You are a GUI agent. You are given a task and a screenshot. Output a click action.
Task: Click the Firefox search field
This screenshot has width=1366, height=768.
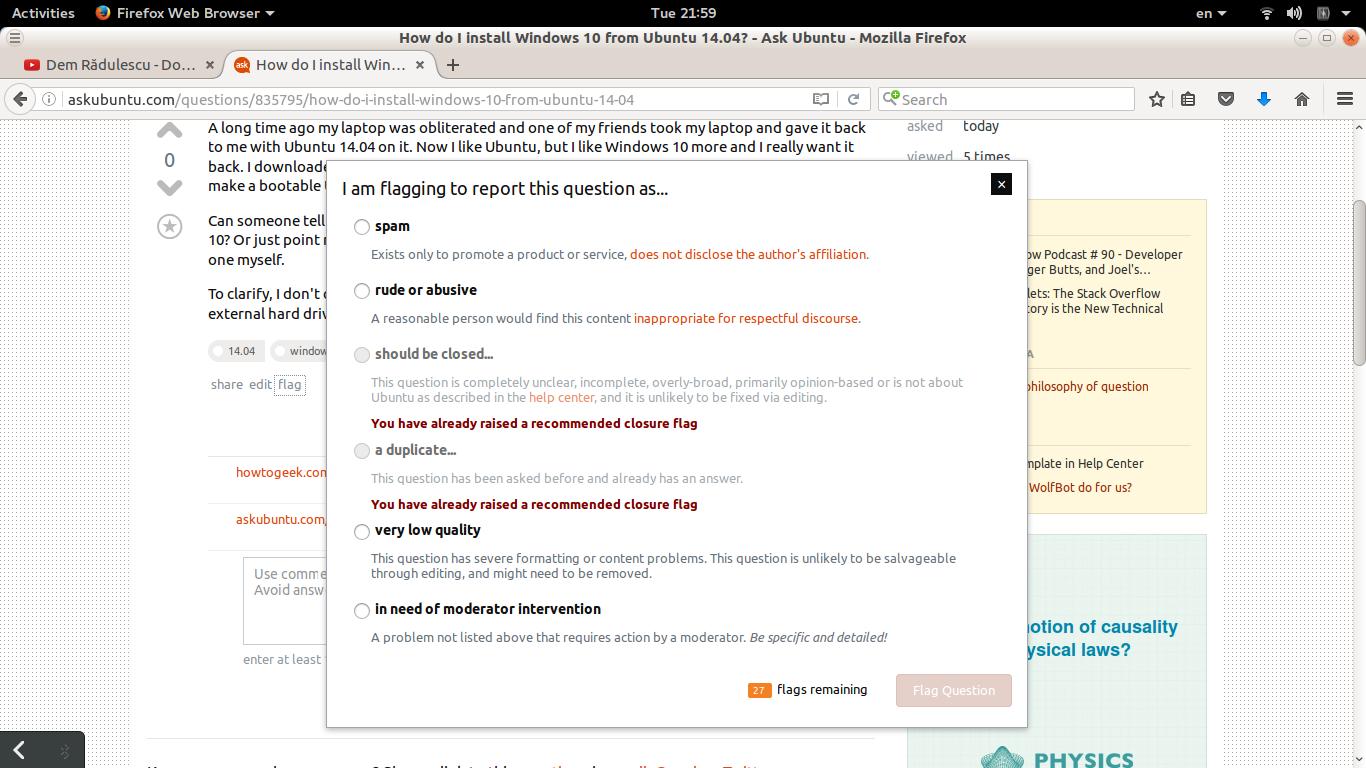coord(1007,99)
